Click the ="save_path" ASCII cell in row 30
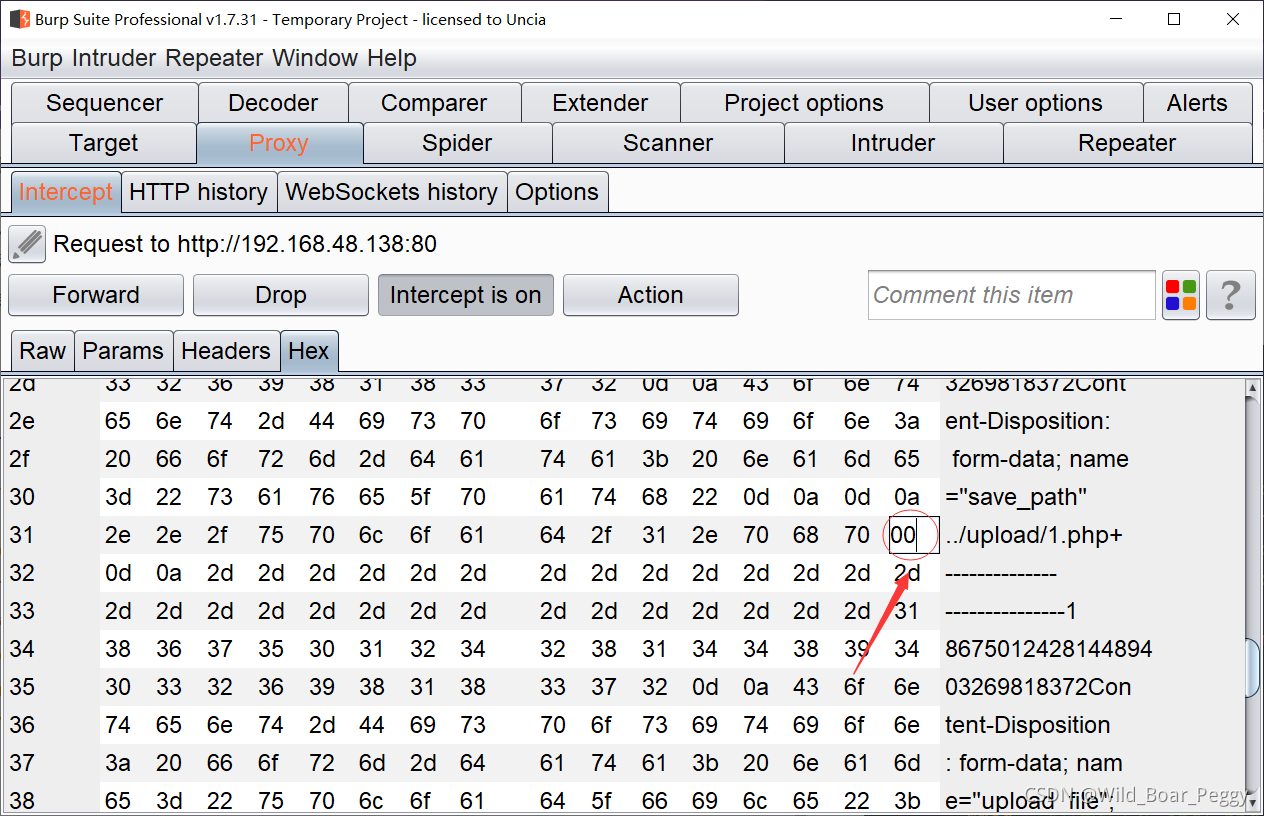 1016,497
